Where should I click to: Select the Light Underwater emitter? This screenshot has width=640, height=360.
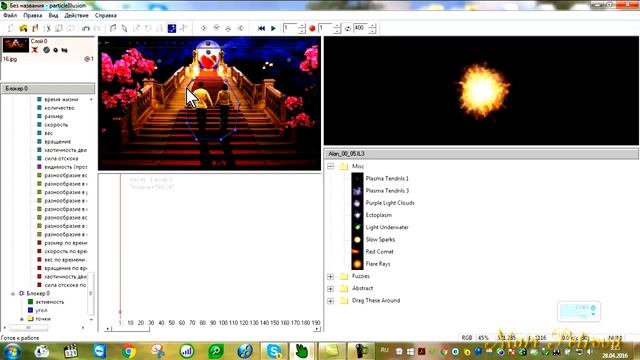tap(387, 227)
